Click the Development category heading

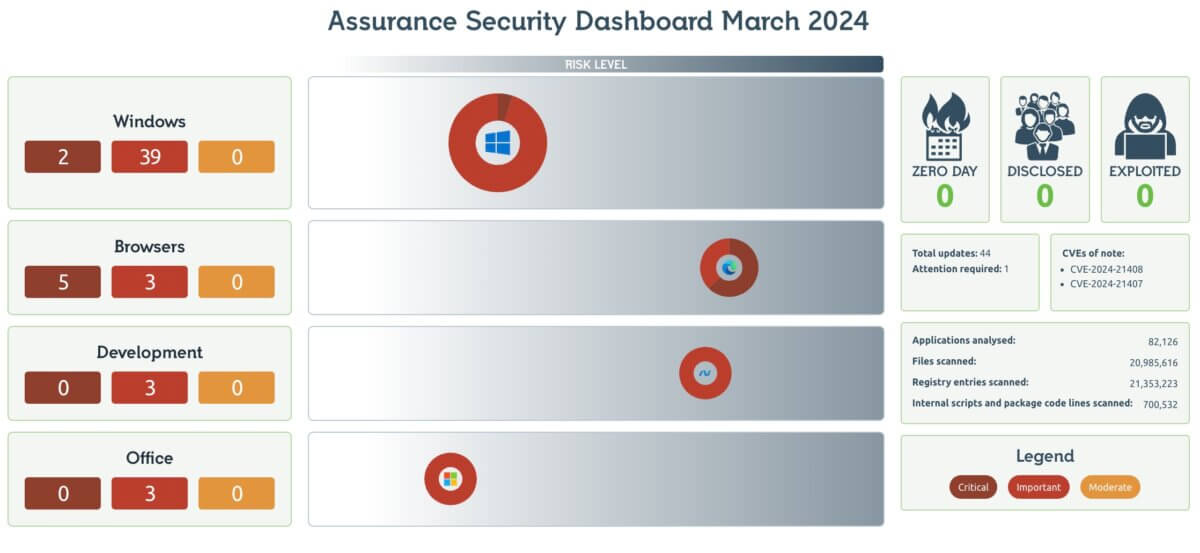[x=149, y=352]
